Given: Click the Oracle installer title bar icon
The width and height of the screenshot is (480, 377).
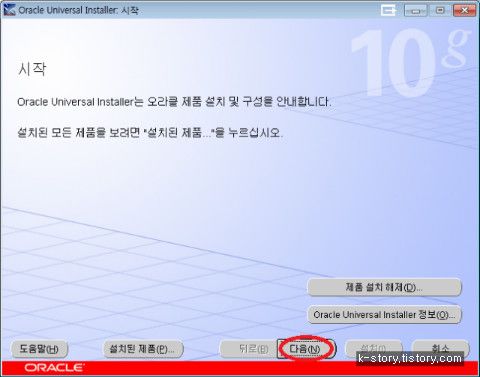Looking at the screenshot, I should 9,10.
